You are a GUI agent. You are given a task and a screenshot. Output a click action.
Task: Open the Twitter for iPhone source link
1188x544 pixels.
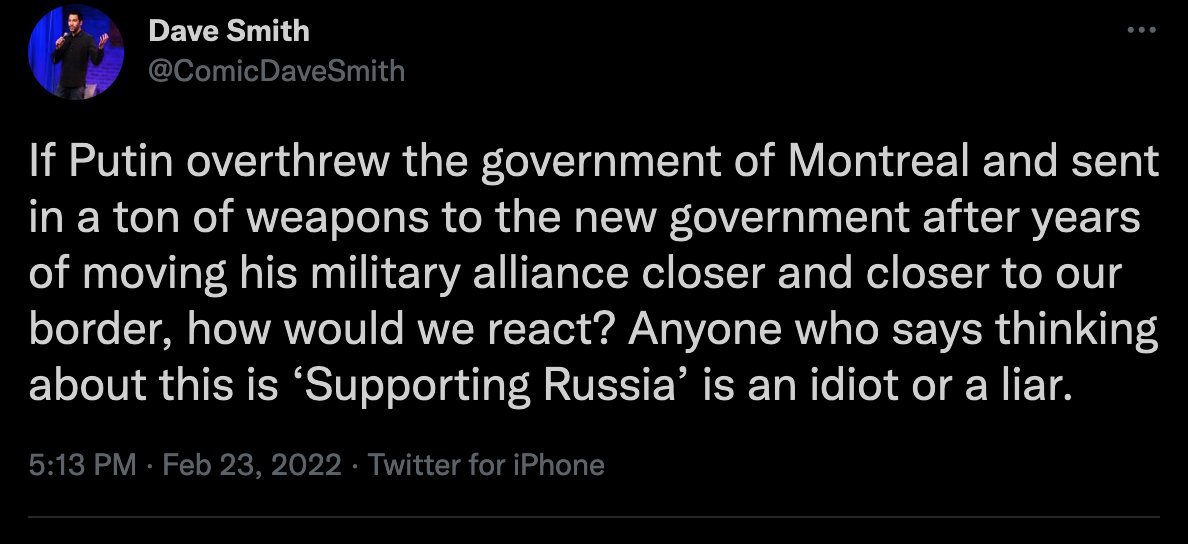[487, 465]
